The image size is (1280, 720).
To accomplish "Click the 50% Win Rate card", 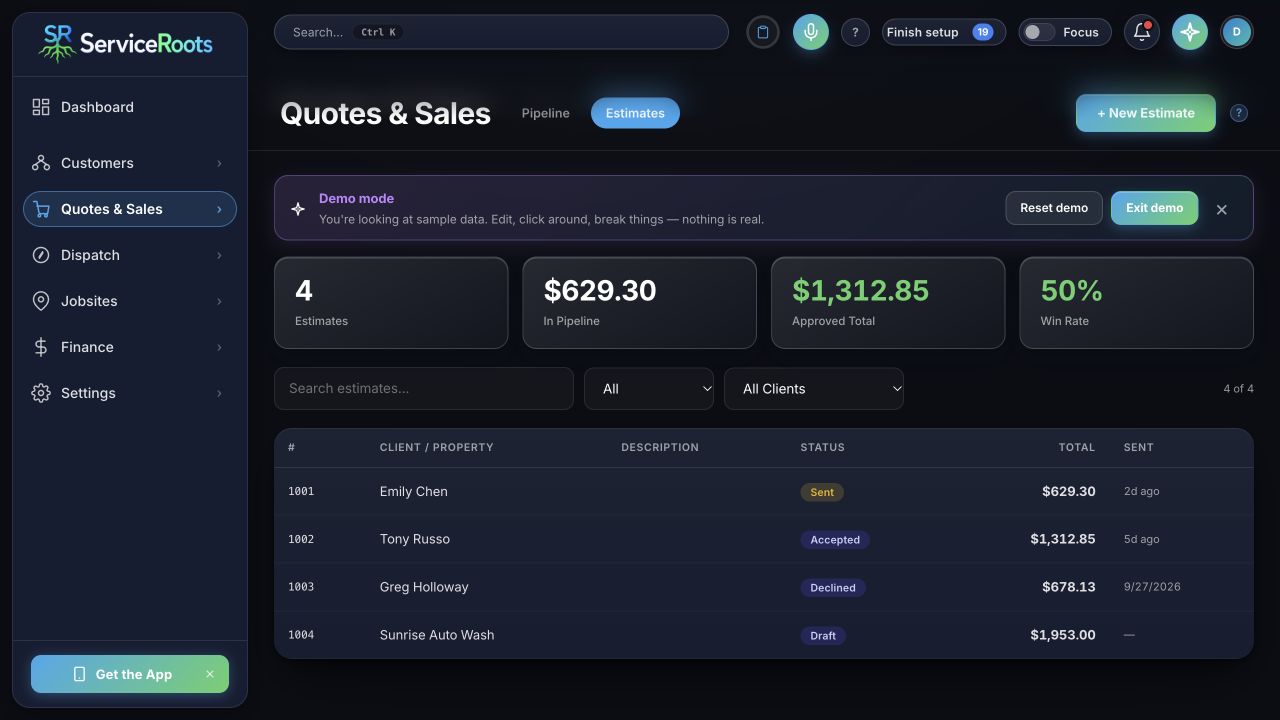I will tap(1136, 303).
